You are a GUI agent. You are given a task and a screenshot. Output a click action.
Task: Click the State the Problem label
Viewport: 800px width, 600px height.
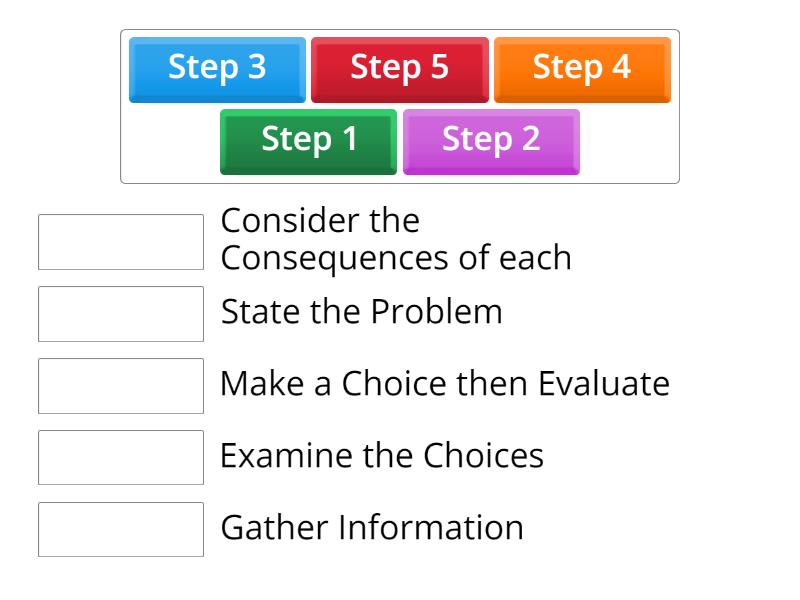pos(361,313)
